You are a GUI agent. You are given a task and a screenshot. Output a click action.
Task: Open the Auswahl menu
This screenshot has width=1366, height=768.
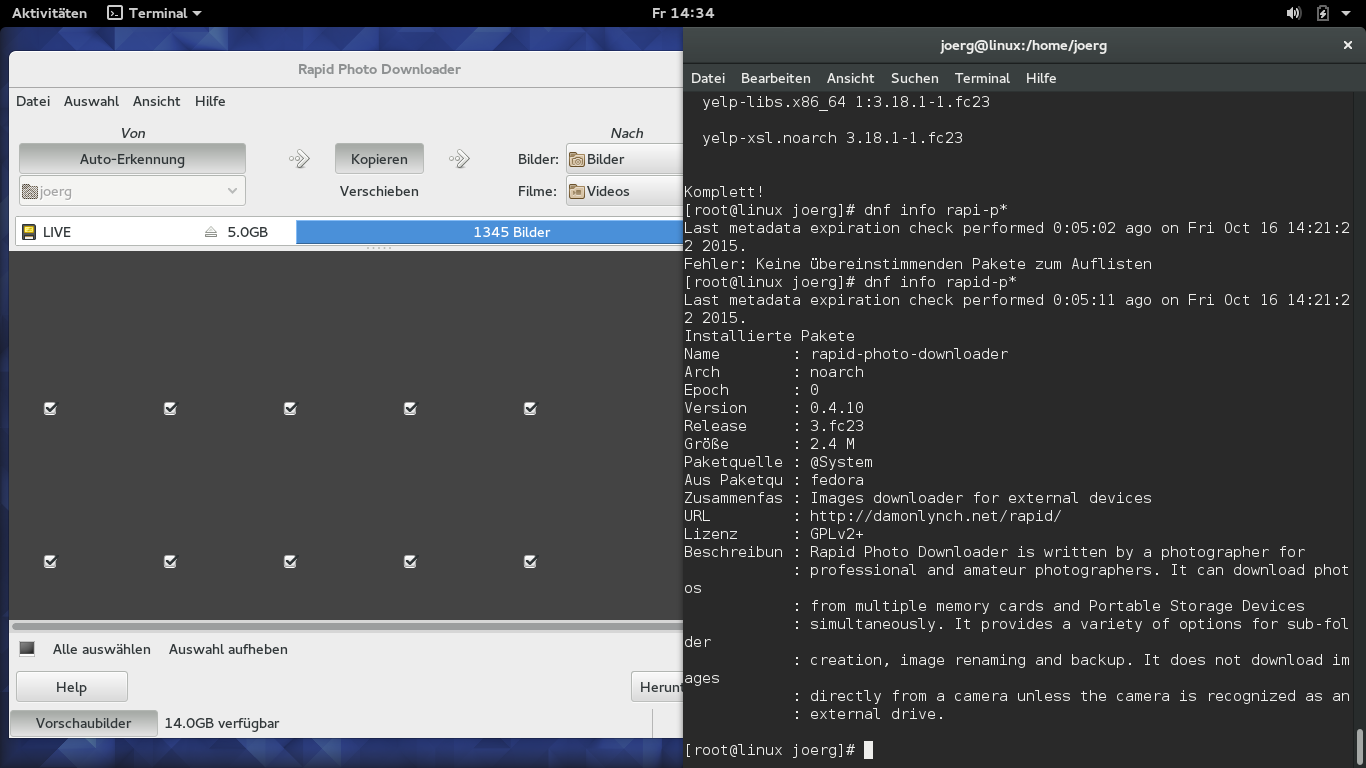91,101
